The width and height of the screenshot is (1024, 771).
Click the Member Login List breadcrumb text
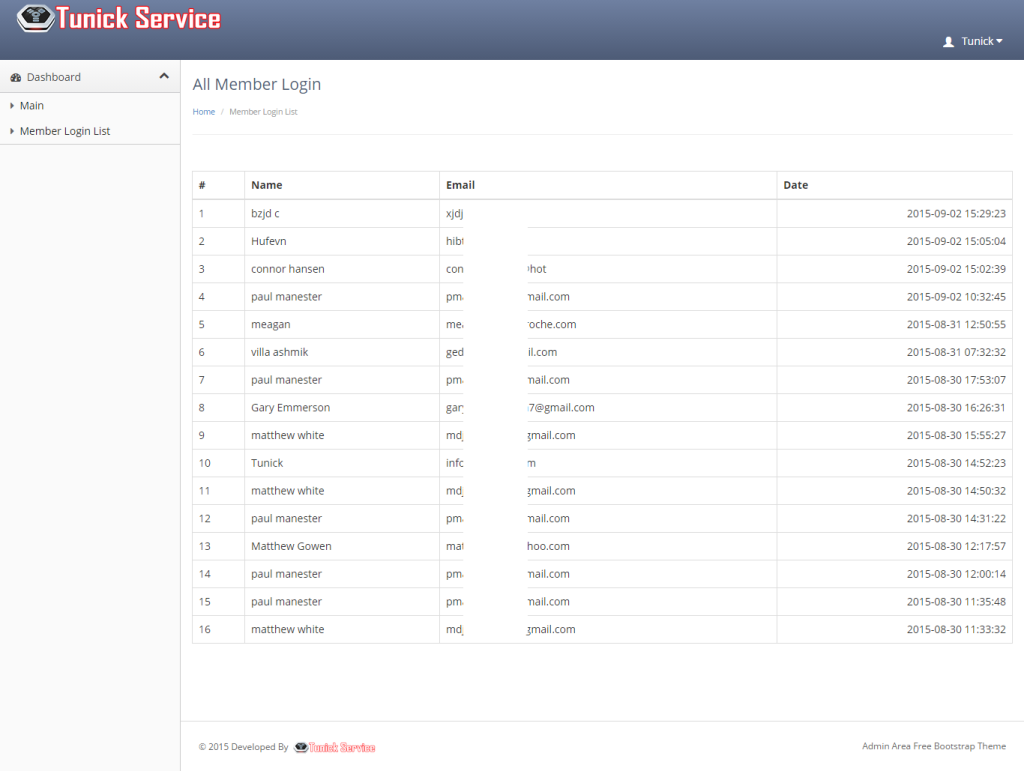pyautogui.click(x=263, y=112)
